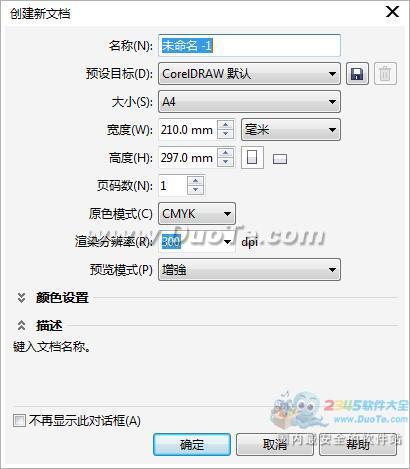The width and height of the screenshot is (410, 469).
Task: Confirm with the OK (确定) button
Action: (192, 444)
